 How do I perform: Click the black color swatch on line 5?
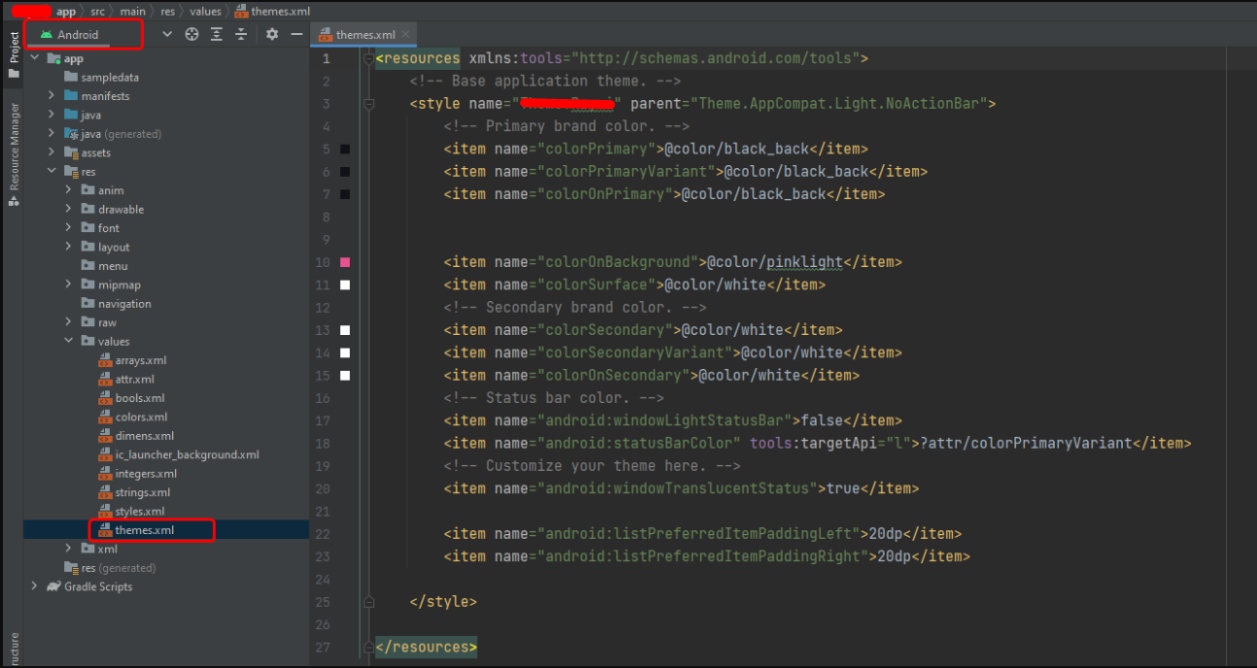[x=345, y=149]
